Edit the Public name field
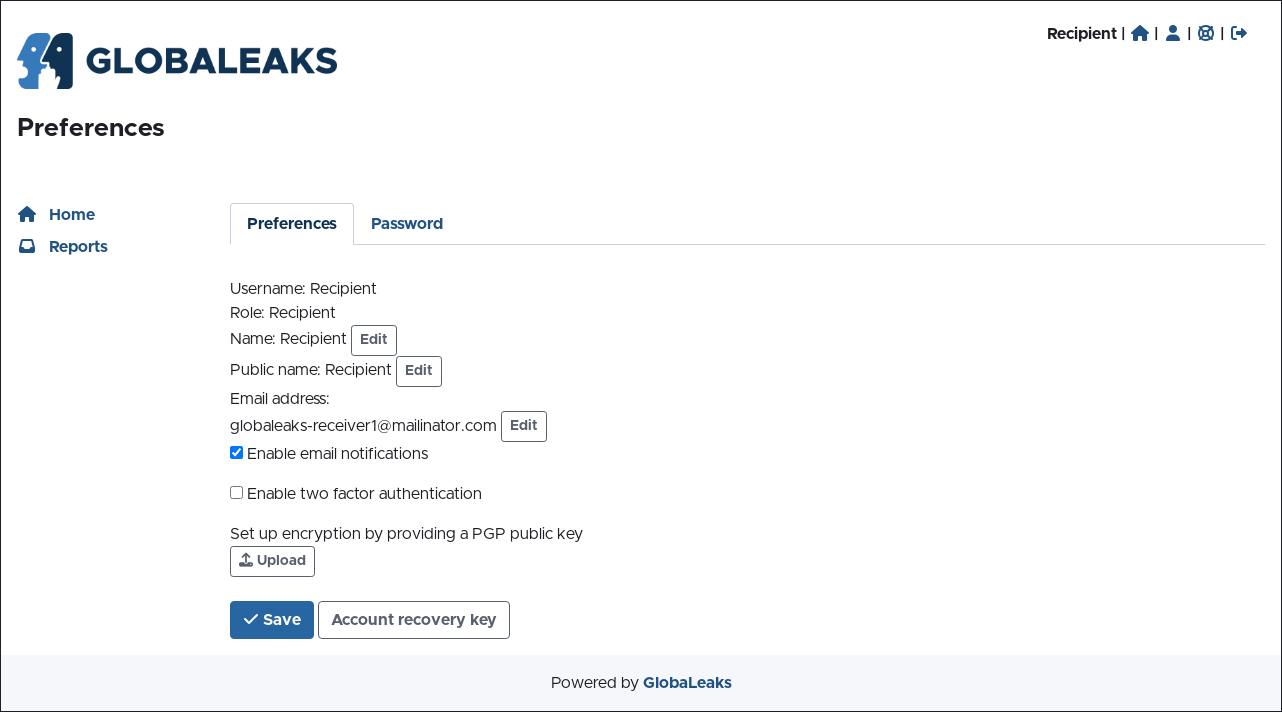 click(418, 371)
